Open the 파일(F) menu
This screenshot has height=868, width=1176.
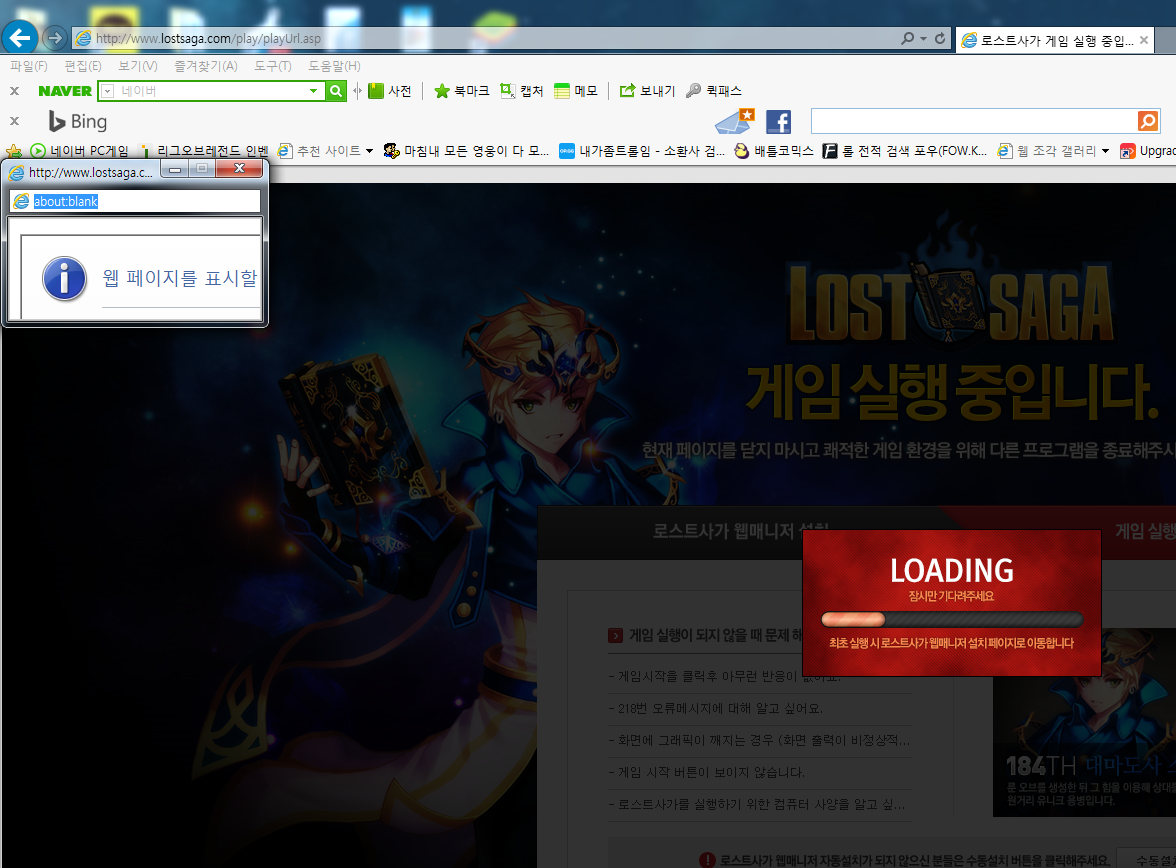28,66
